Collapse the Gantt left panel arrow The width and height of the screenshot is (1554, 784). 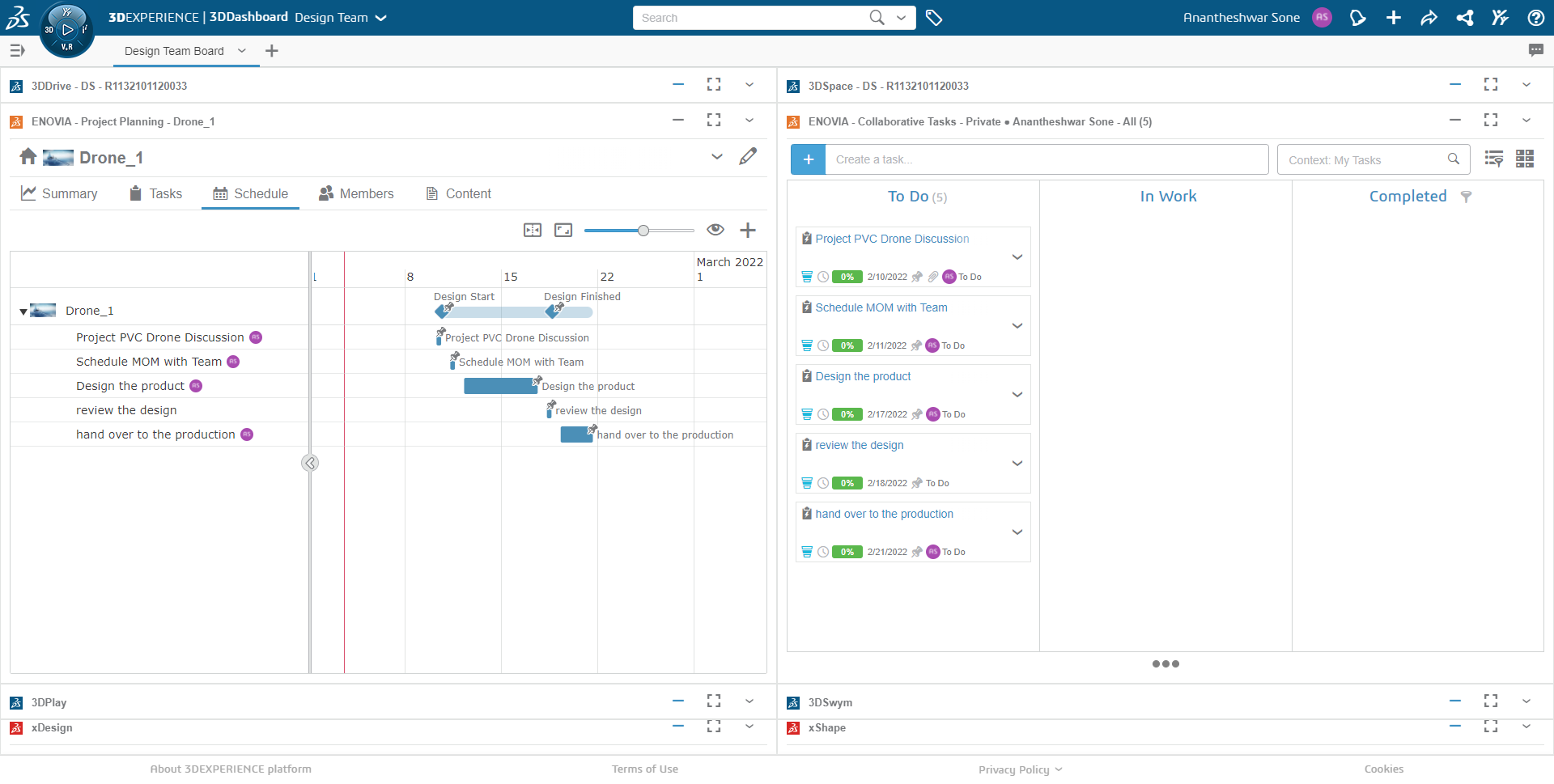point(310,463)
